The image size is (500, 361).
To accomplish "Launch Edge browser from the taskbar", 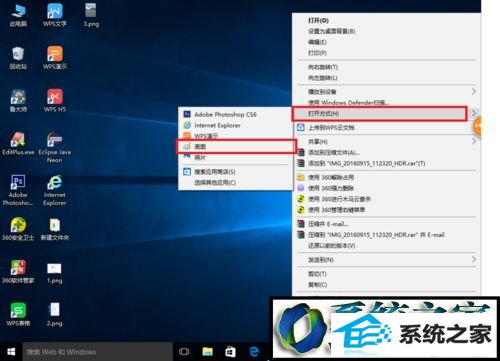I will [x=254, y=352].
